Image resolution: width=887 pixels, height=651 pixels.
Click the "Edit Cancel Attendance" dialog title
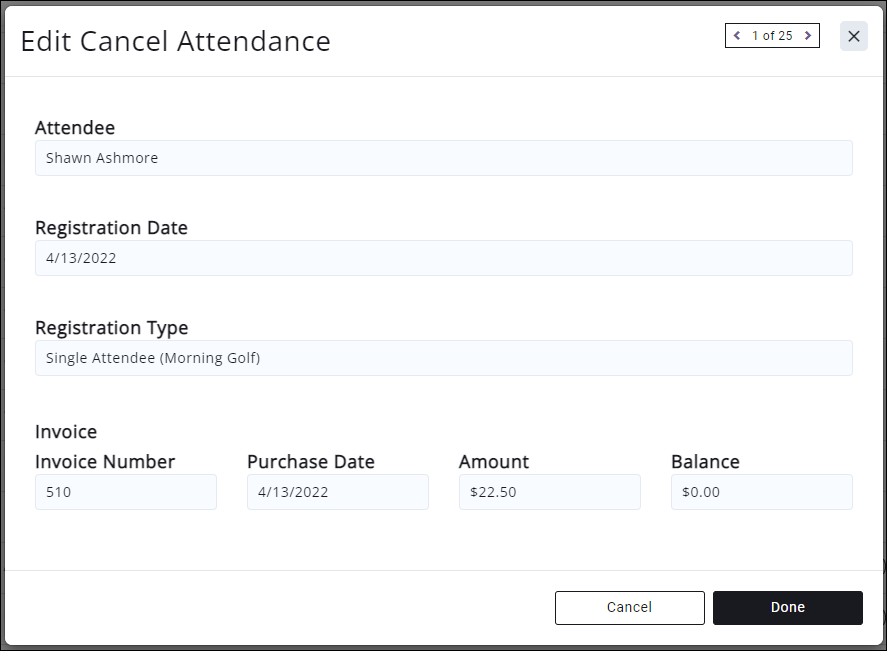[176, 41]
